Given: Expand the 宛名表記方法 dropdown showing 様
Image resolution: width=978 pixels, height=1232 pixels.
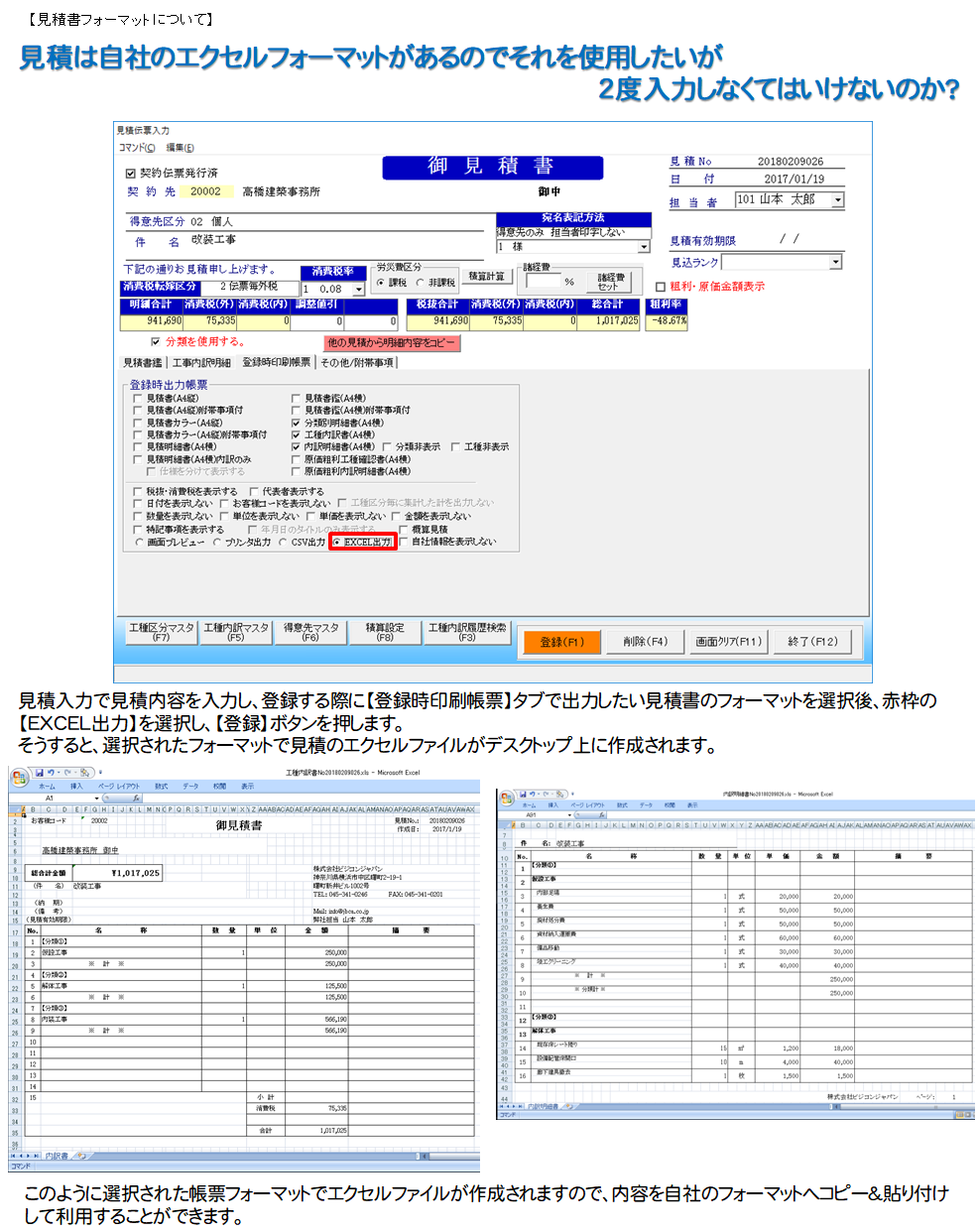Looking at the screenshot, I should 644,247.
